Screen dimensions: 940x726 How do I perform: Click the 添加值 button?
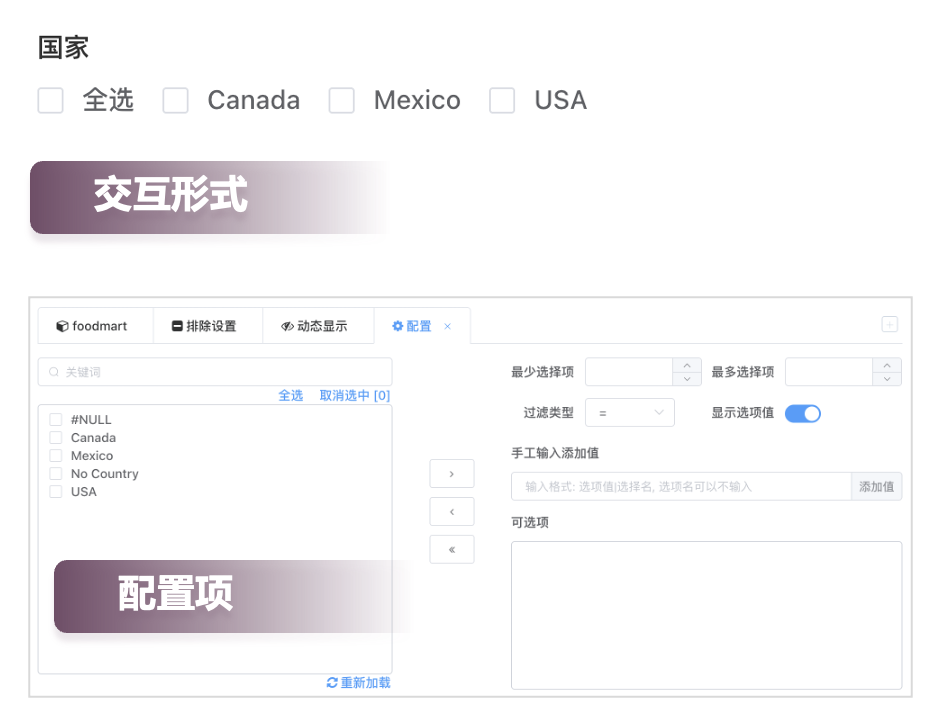click(876, 486)
